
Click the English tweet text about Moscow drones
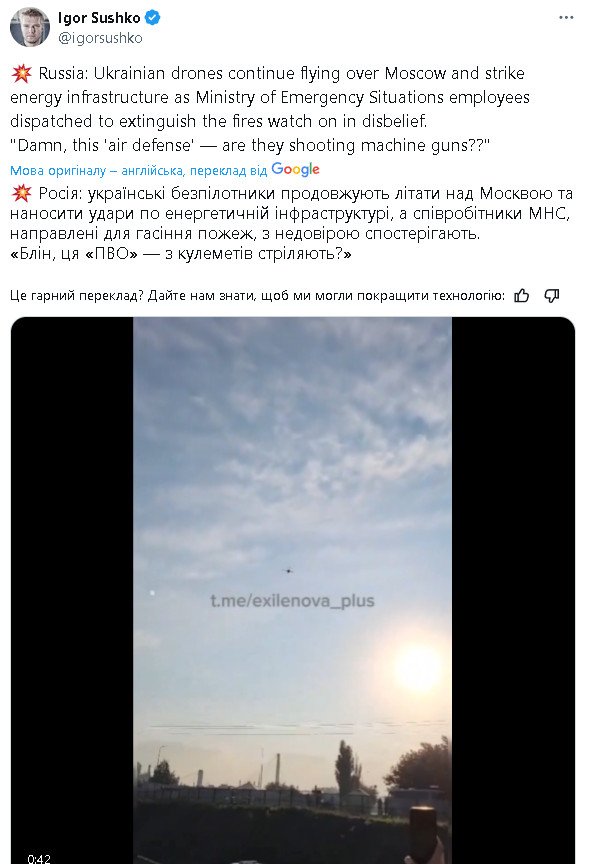point(270,109)
